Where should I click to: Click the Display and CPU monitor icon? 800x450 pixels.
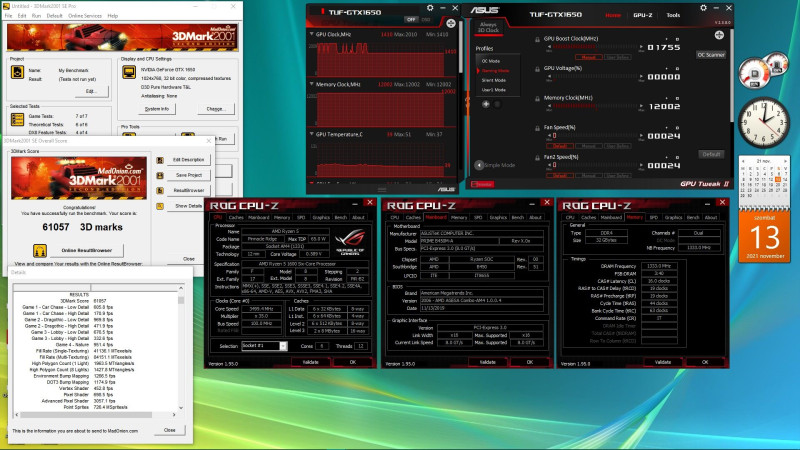[x=129, y=72]
